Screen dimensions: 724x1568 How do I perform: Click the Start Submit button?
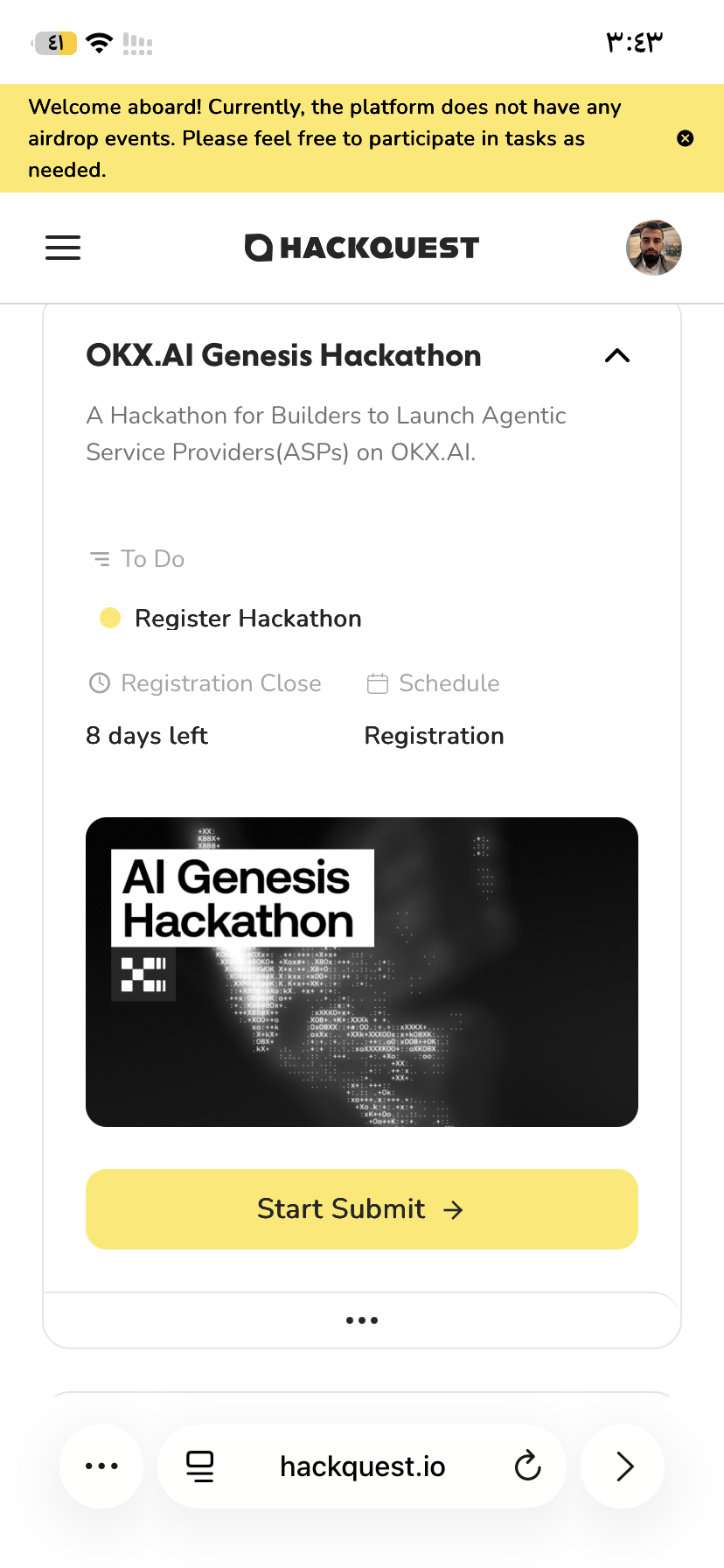[x=362, y=1209]
